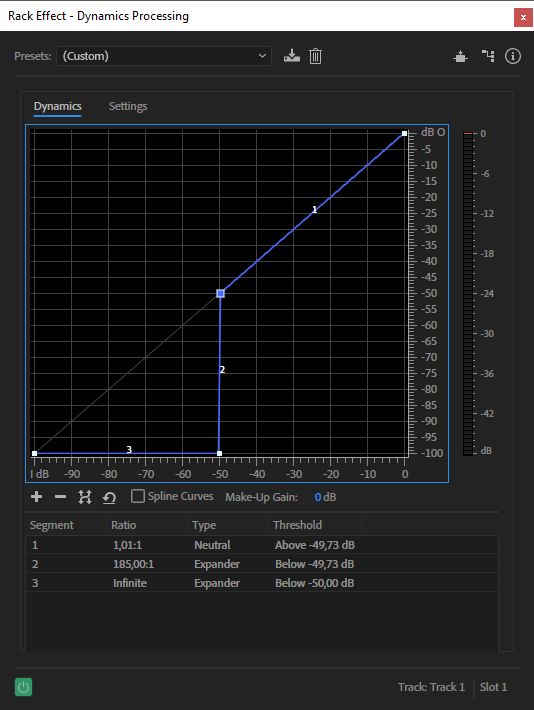Toggle effect routing icon near info
This screenshot has height=710, width=534.
[x=488, y=56]
